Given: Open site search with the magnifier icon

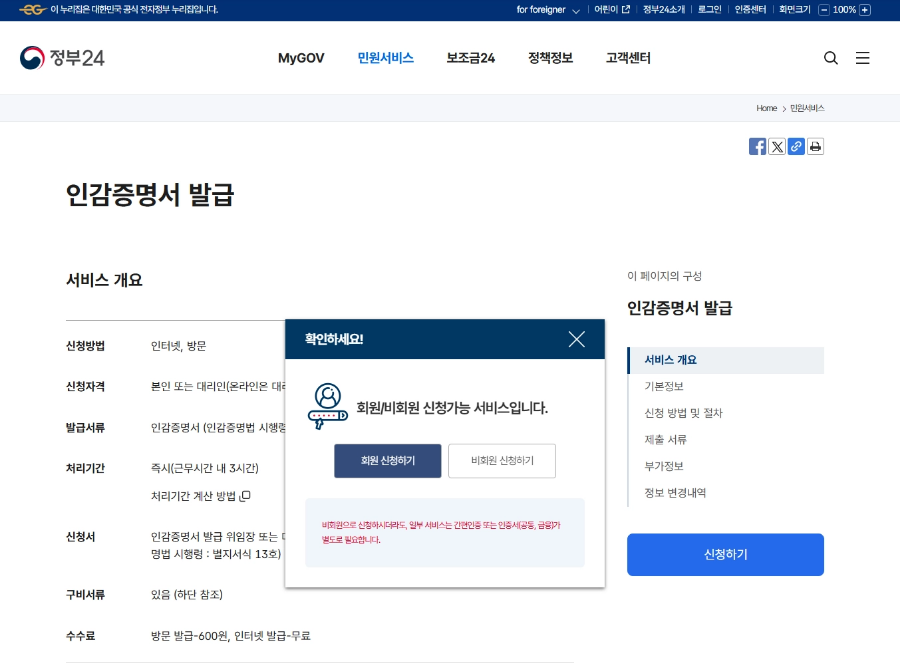Looking at the screenshot, I should tap(831, 58).
